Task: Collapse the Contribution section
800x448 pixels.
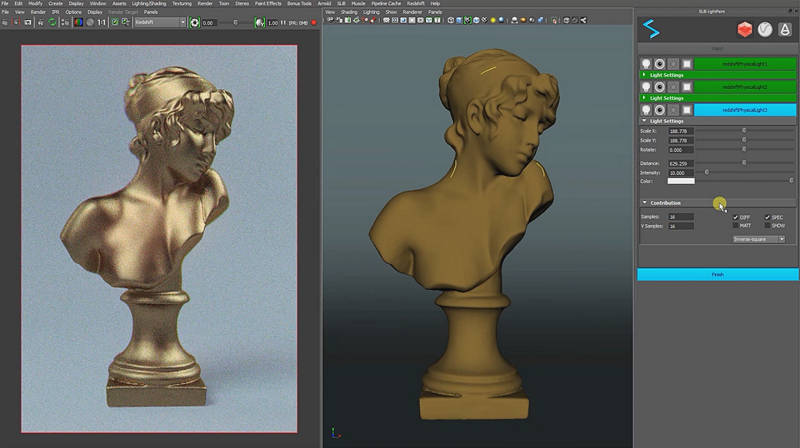Action: coord(644,203)
